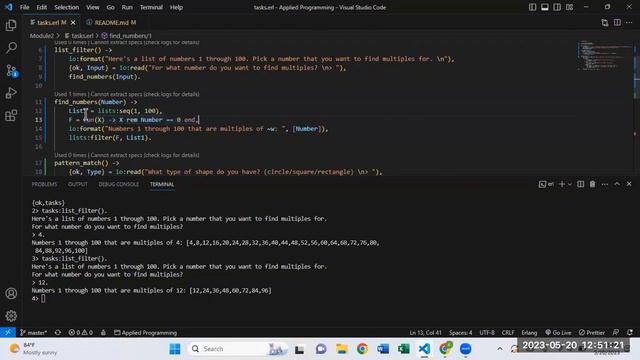The width and height of the screenshot is (640, 360).
Task: Open the Help menu
Action: coord(176,7)
